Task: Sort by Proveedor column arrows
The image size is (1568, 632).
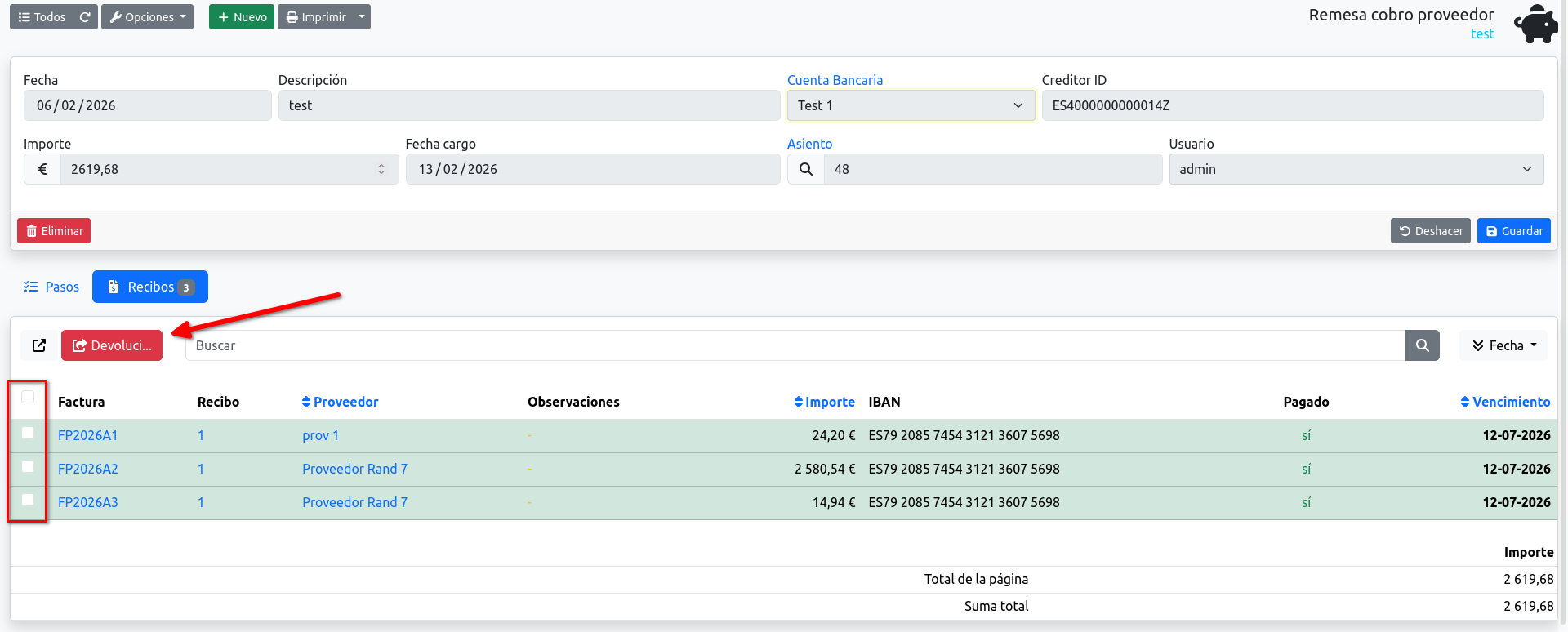Action: [x=306, y=402]
